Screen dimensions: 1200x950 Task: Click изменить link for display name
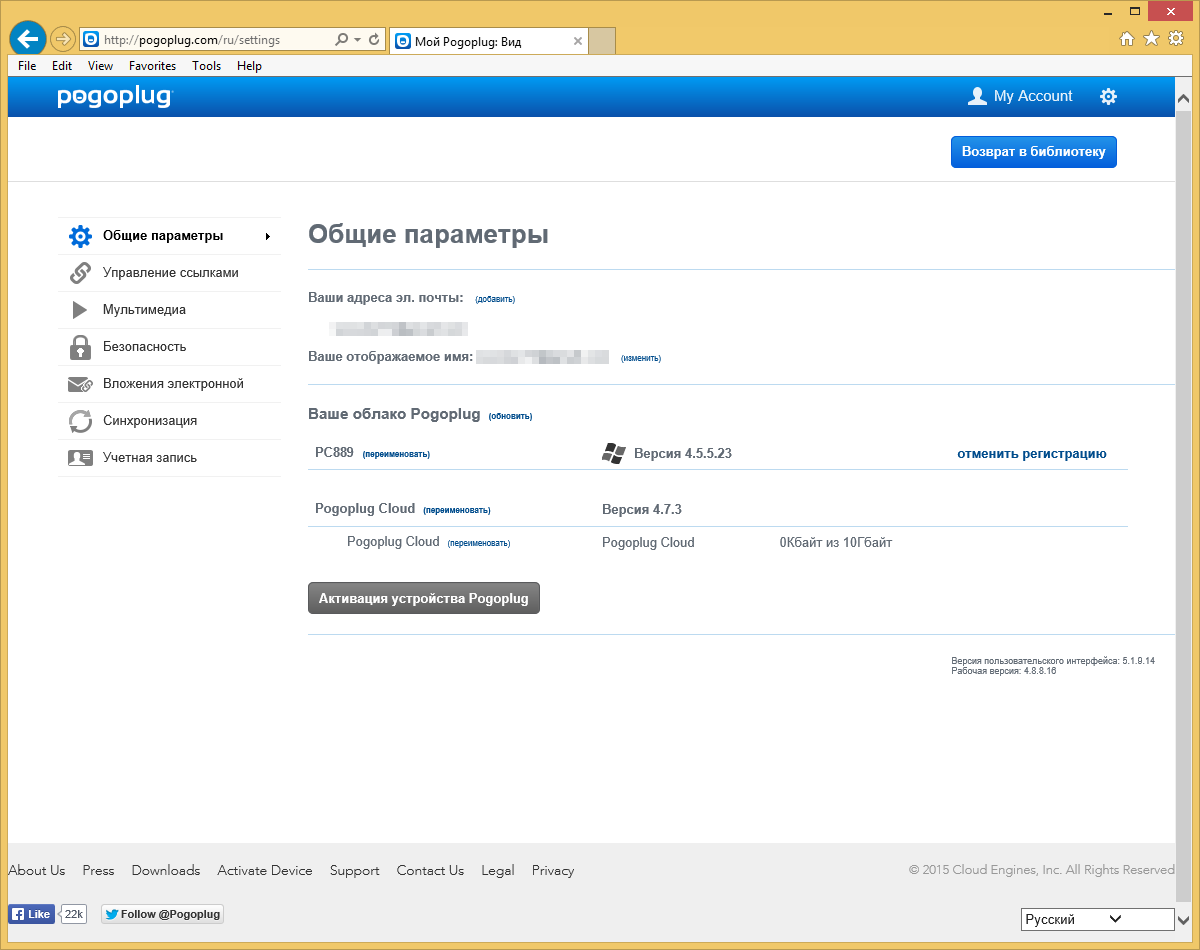coord(641,358)
